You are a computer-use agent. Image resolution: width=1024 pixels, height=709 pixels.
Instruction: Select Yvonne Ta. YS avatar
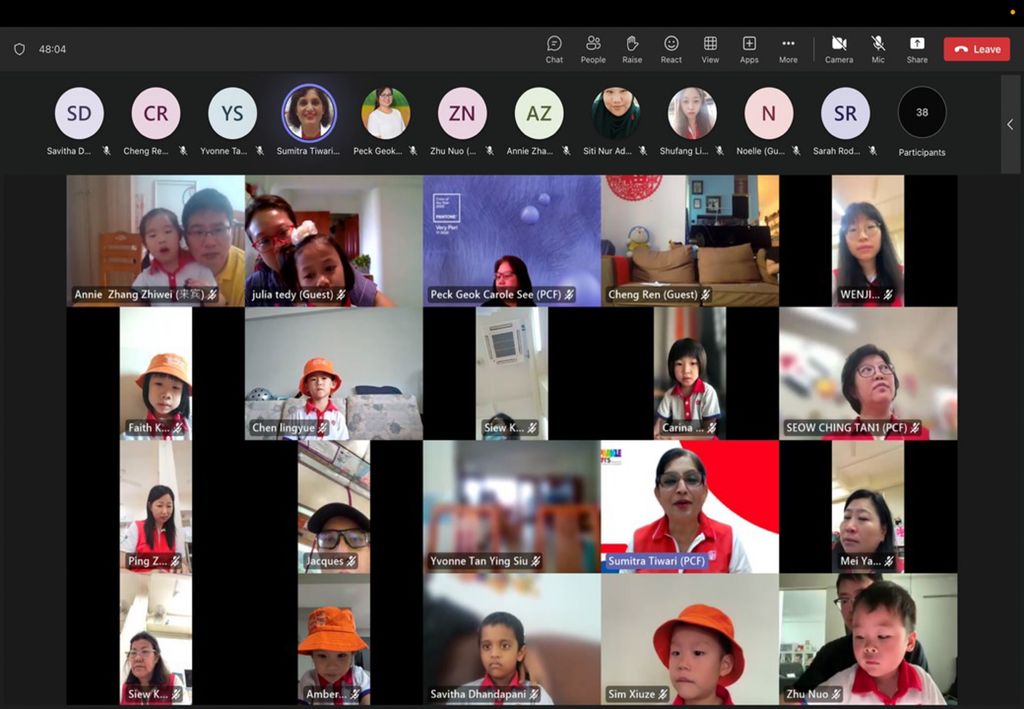[232, 113]
